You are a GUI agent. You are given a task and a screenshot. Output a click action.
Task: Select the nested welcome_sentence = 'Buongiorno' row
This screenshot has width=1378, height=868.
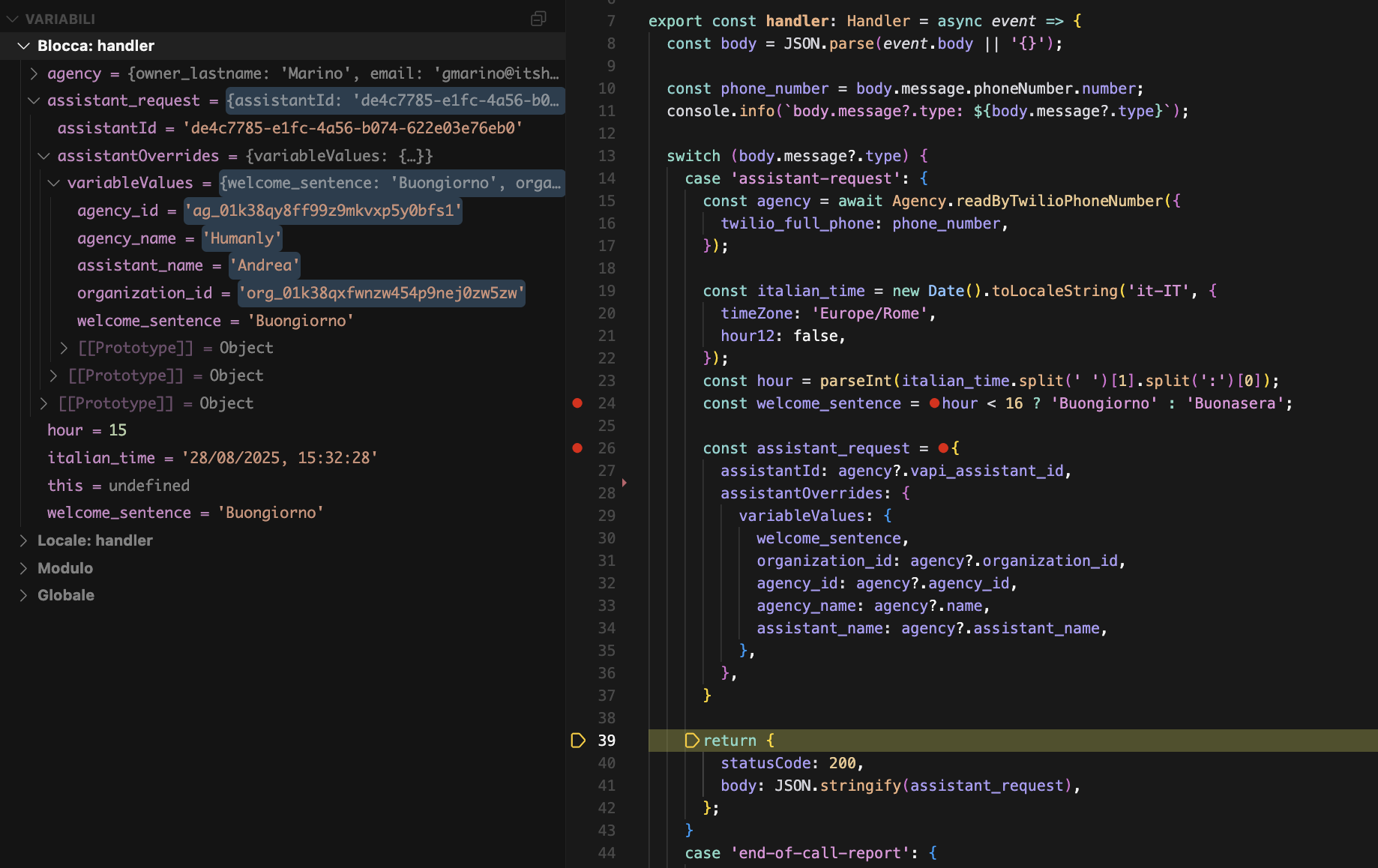[283, 321]
